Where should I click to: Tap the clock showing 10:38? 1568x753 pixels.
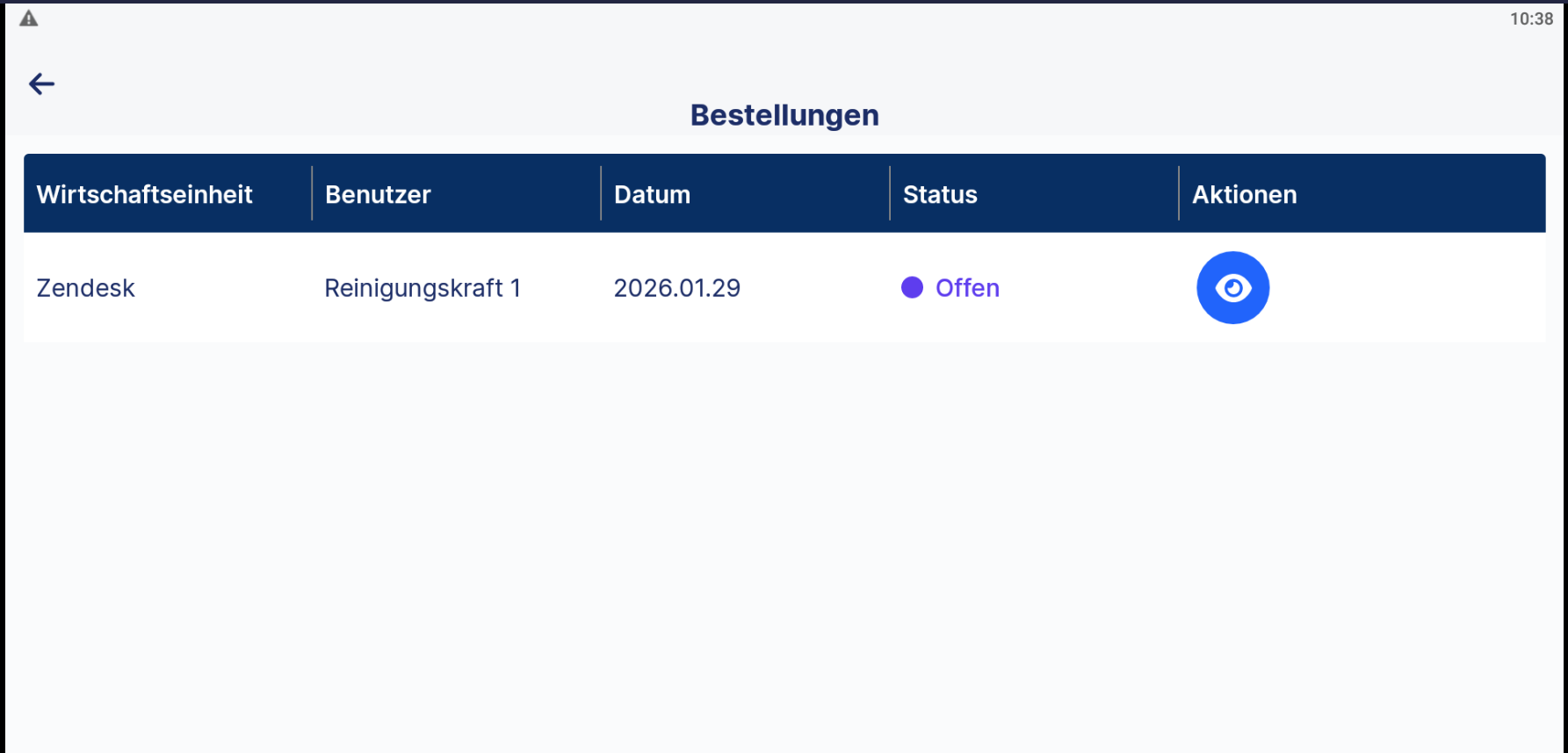click(x=1531, y=18)
